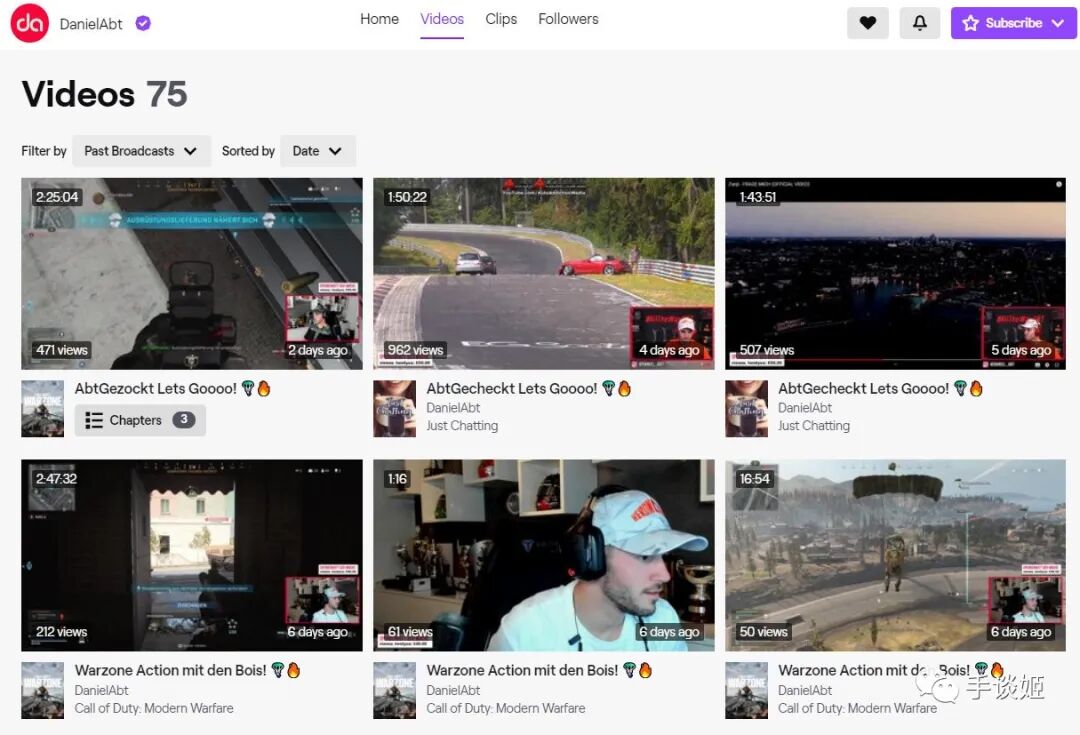The image size is (1080, 735).
Task: Open the Date sort dropdown
Action: (x=318, y=151)
